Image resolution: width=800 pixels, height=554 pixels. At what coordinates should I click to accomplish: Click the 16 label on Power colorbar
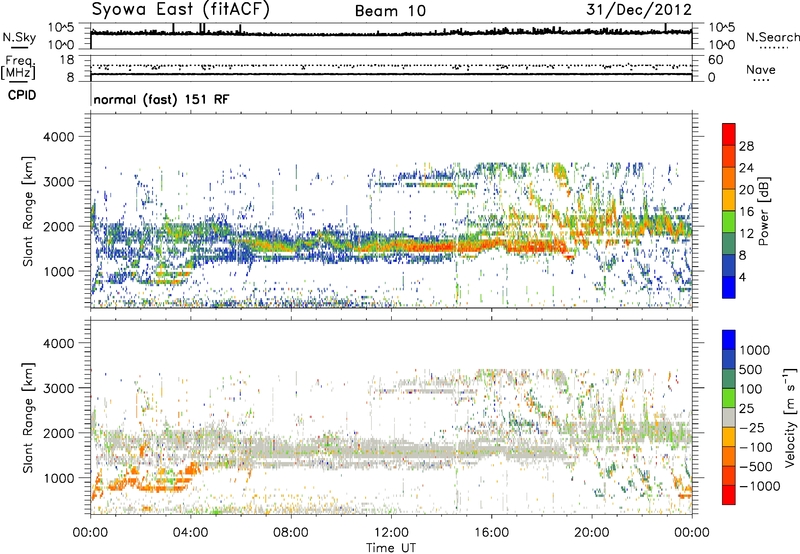(746, 212)
